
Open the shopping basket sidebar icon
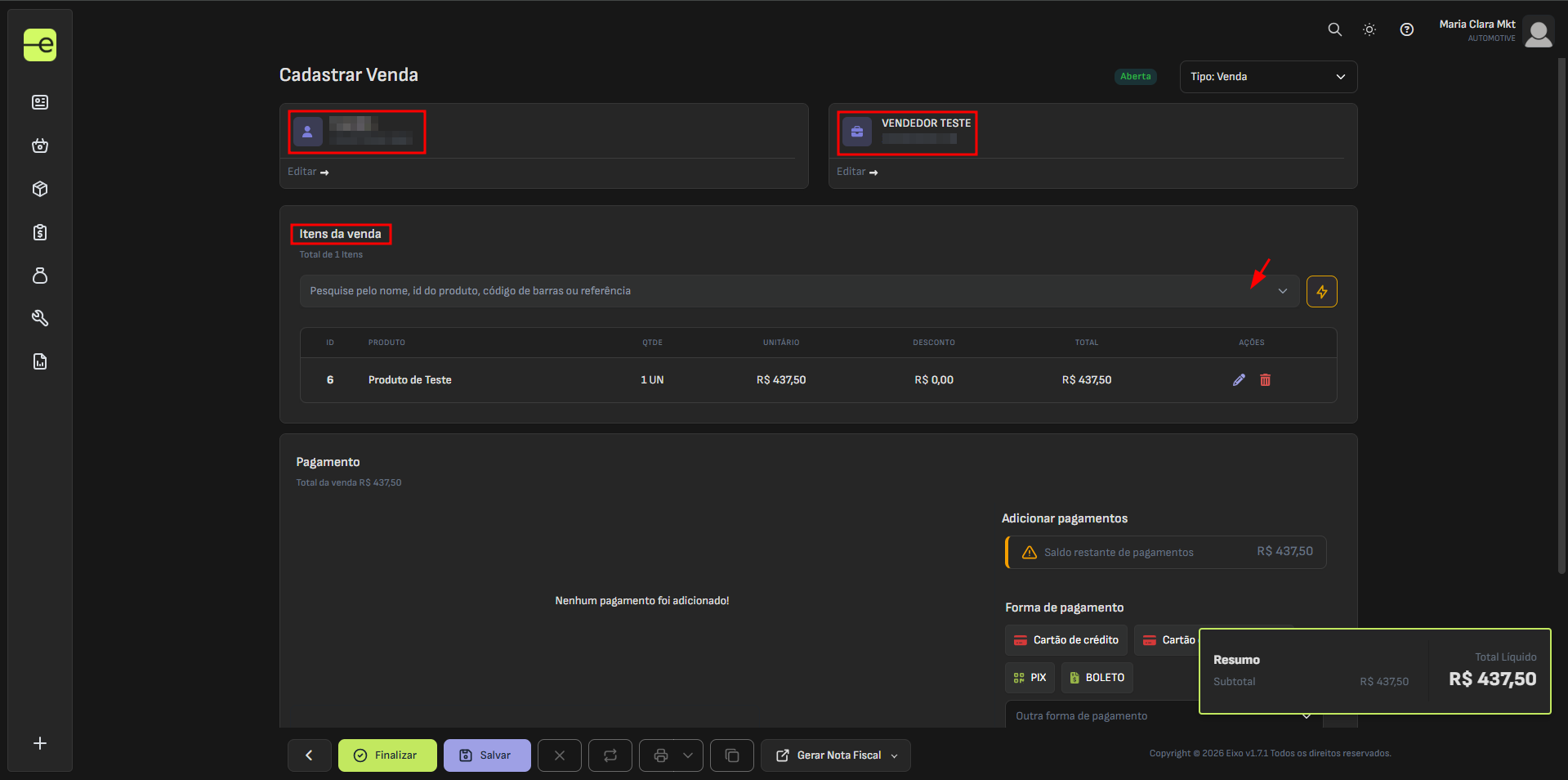click(x=40, y=146)
